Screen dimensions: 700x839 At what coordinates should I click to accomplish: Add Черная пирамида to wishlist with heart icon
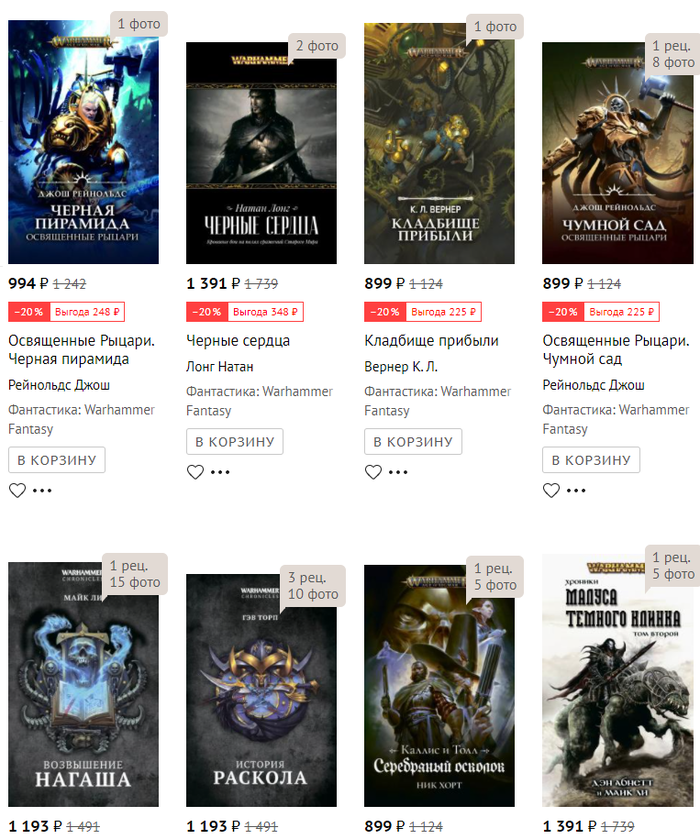point(17,490)
